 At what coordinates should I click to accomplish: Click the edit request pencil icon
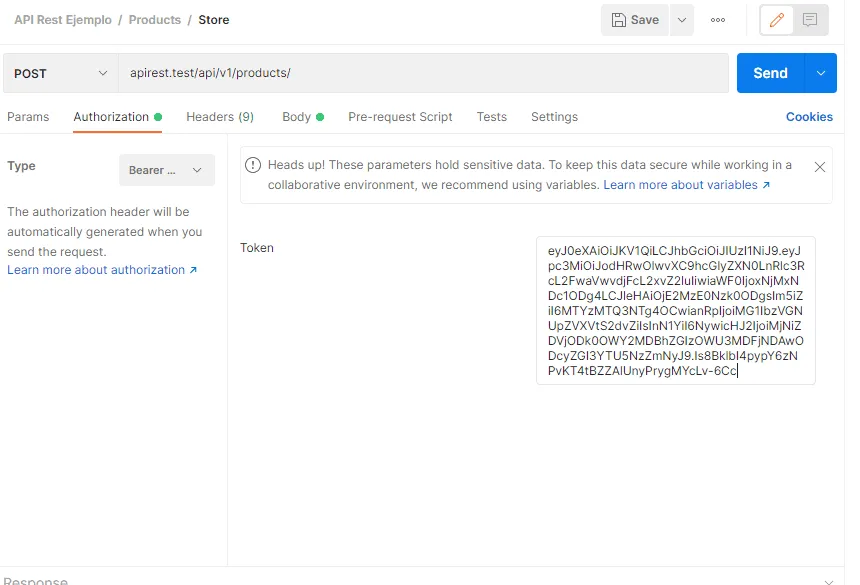(x=777, y=20)
